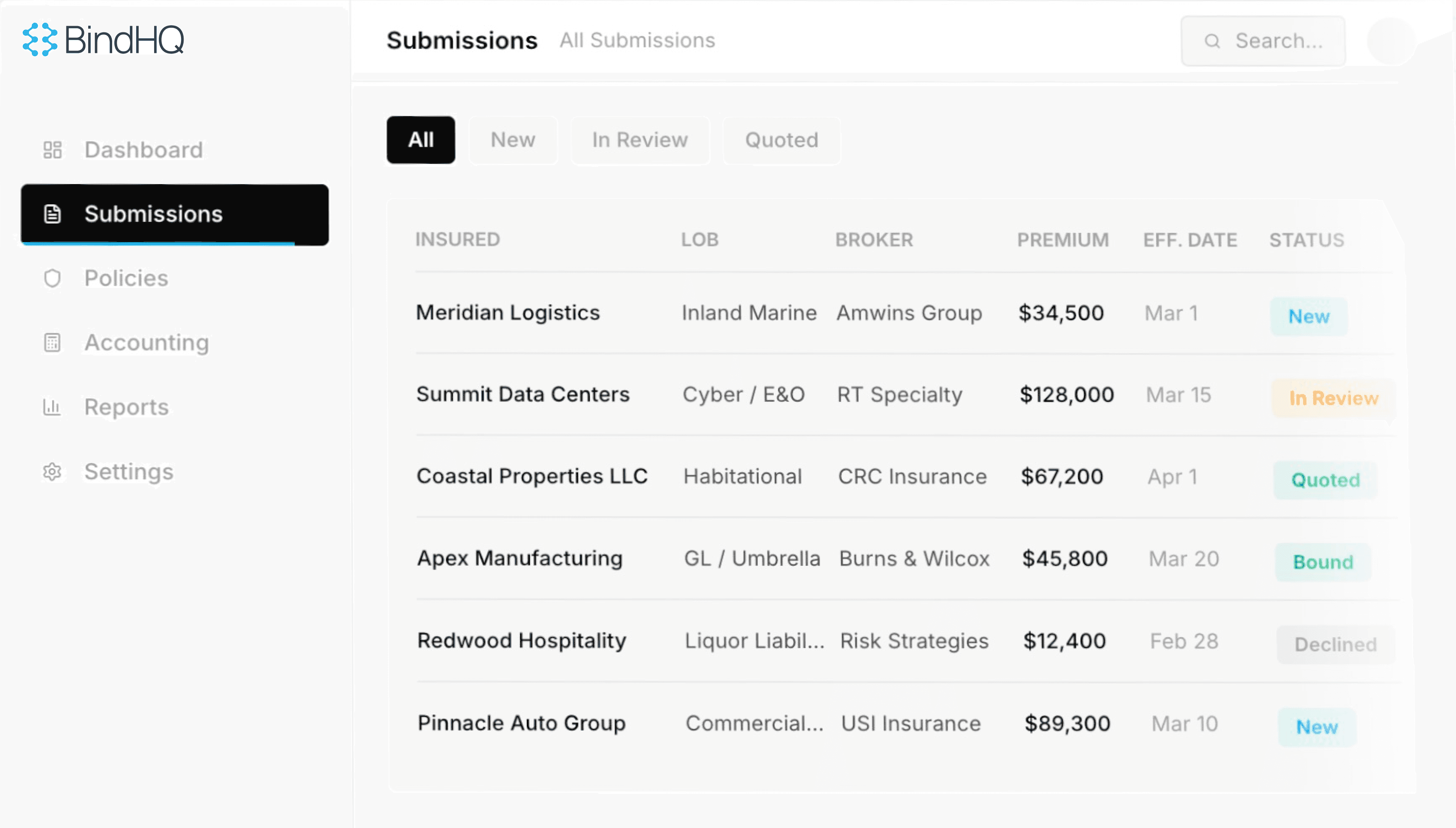Click the Submissions document icon
Image resolution: width=1456 pixels, height=828 pixels.
[52, 214]
